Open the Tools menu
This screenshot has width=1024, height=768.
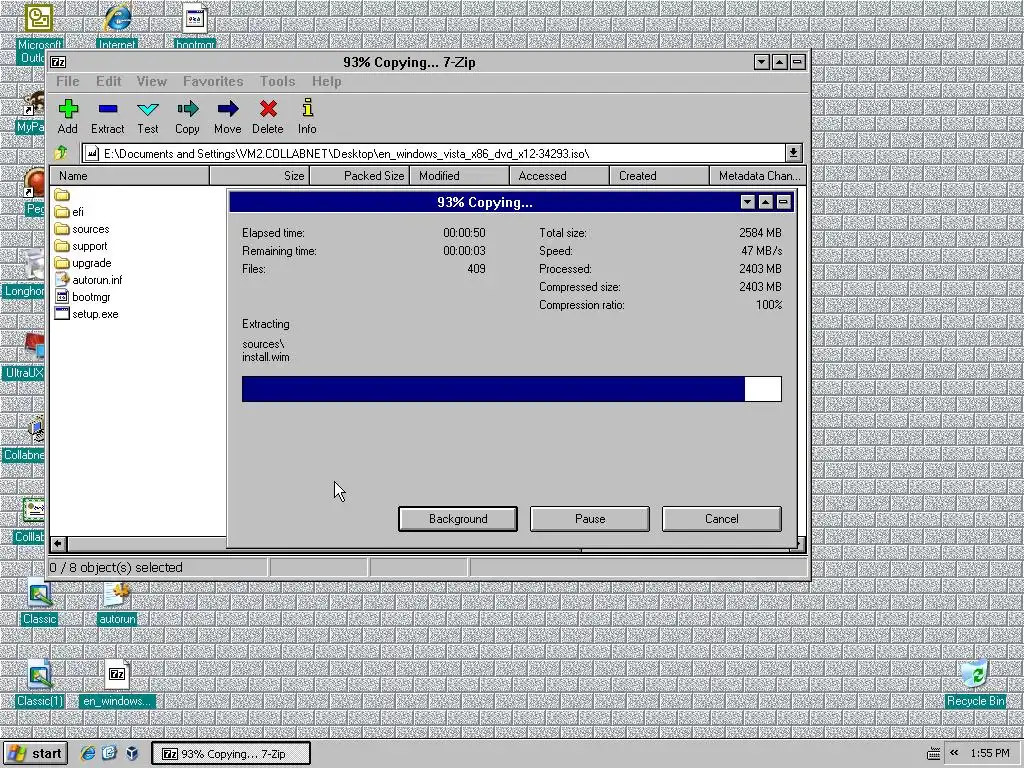point(278,81)
